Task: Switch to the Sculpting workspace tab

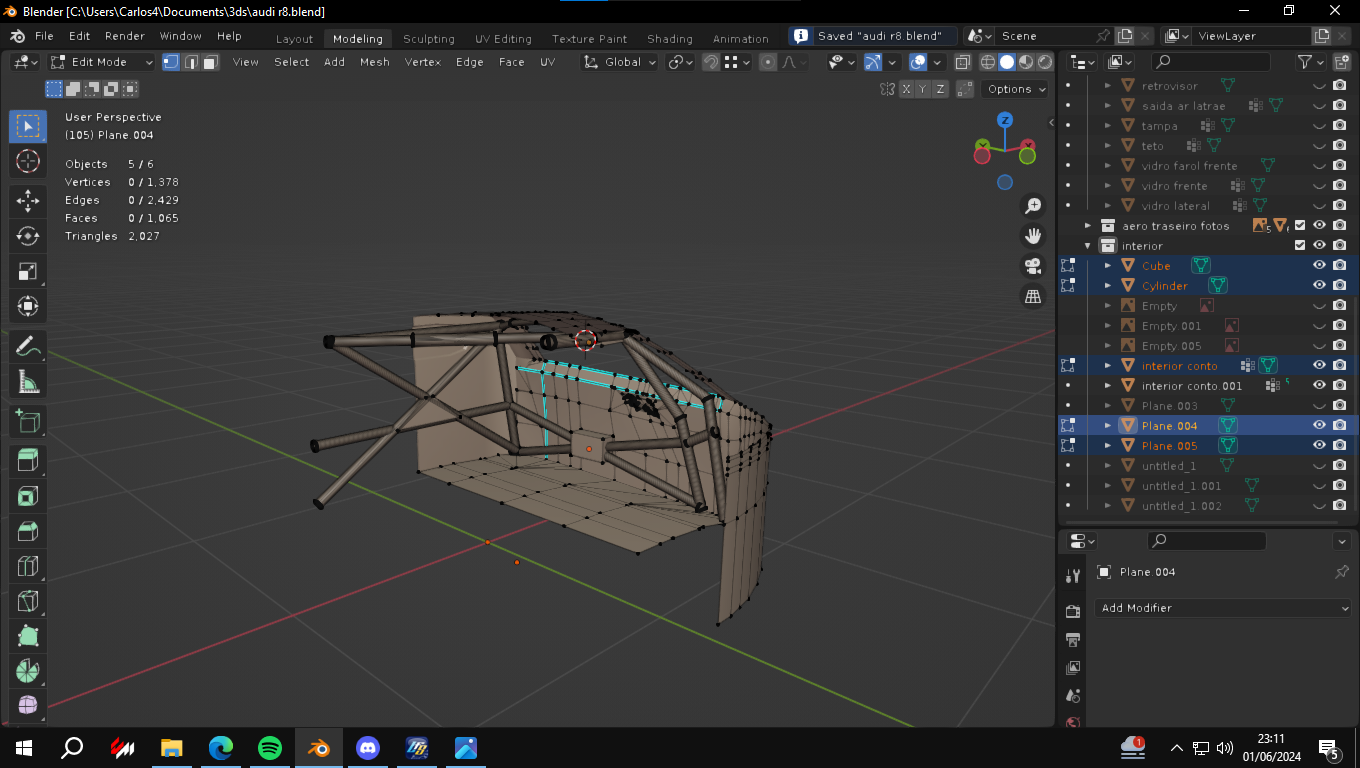Action: pyautogui.click(x=428, y=39)
